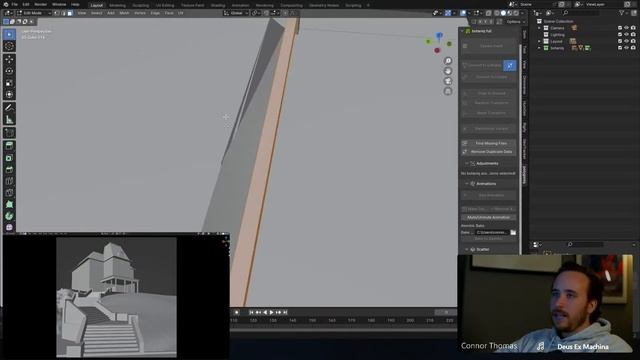
Task: Toggle visibility eye for Lighting collection
Action: (x=627, y=35)
